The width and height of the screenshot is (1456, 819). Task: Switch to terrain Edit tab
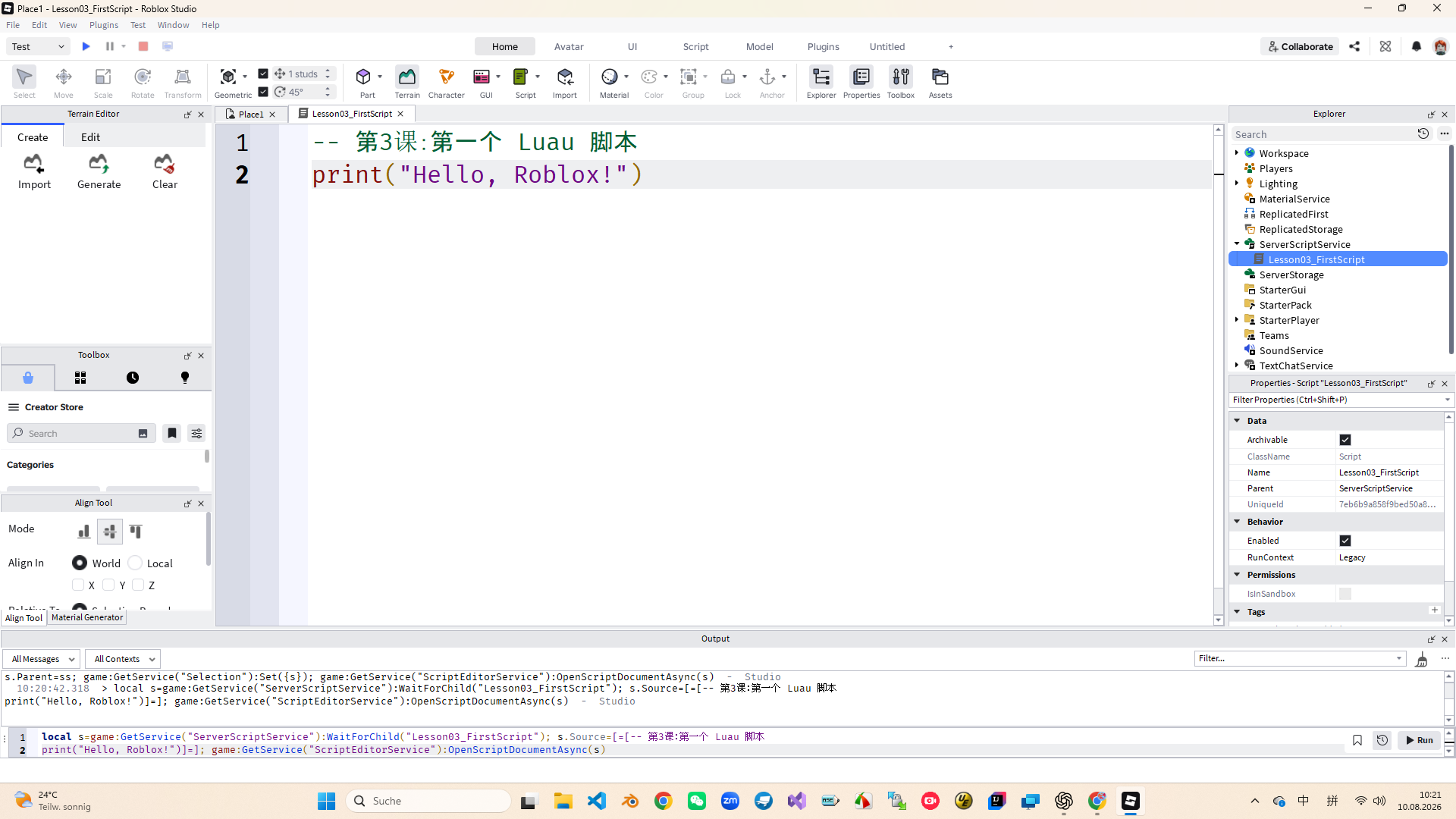point(90,137)
